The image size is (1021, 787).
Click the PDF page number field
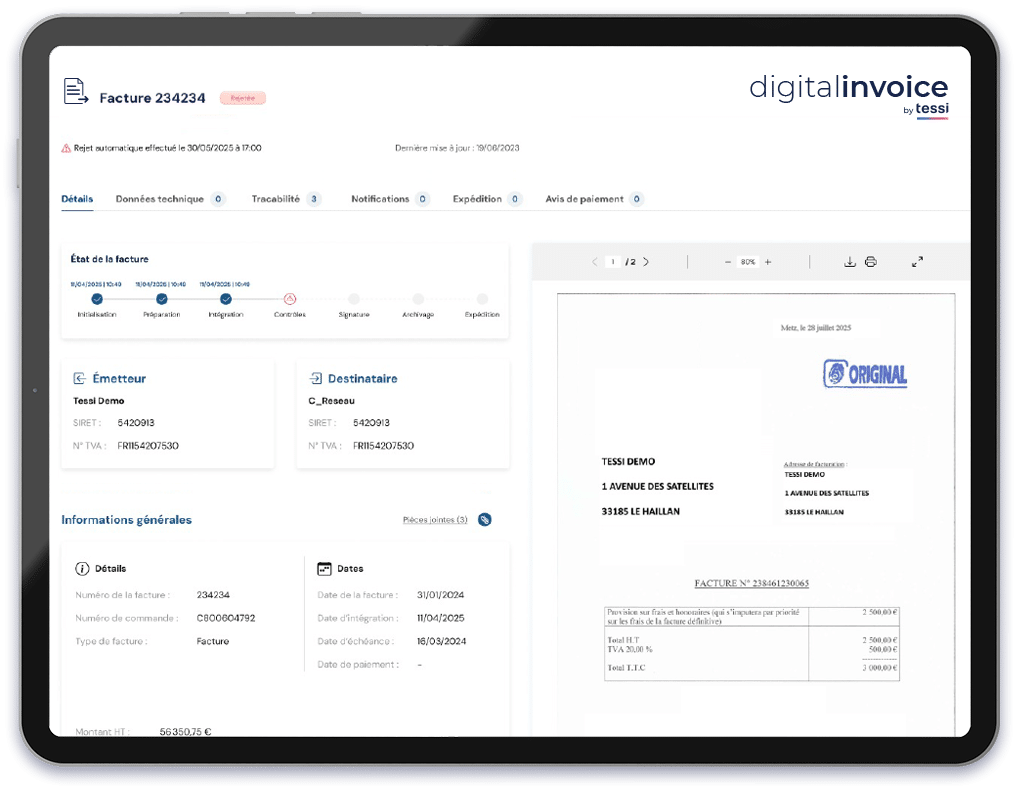click(613, 262)
